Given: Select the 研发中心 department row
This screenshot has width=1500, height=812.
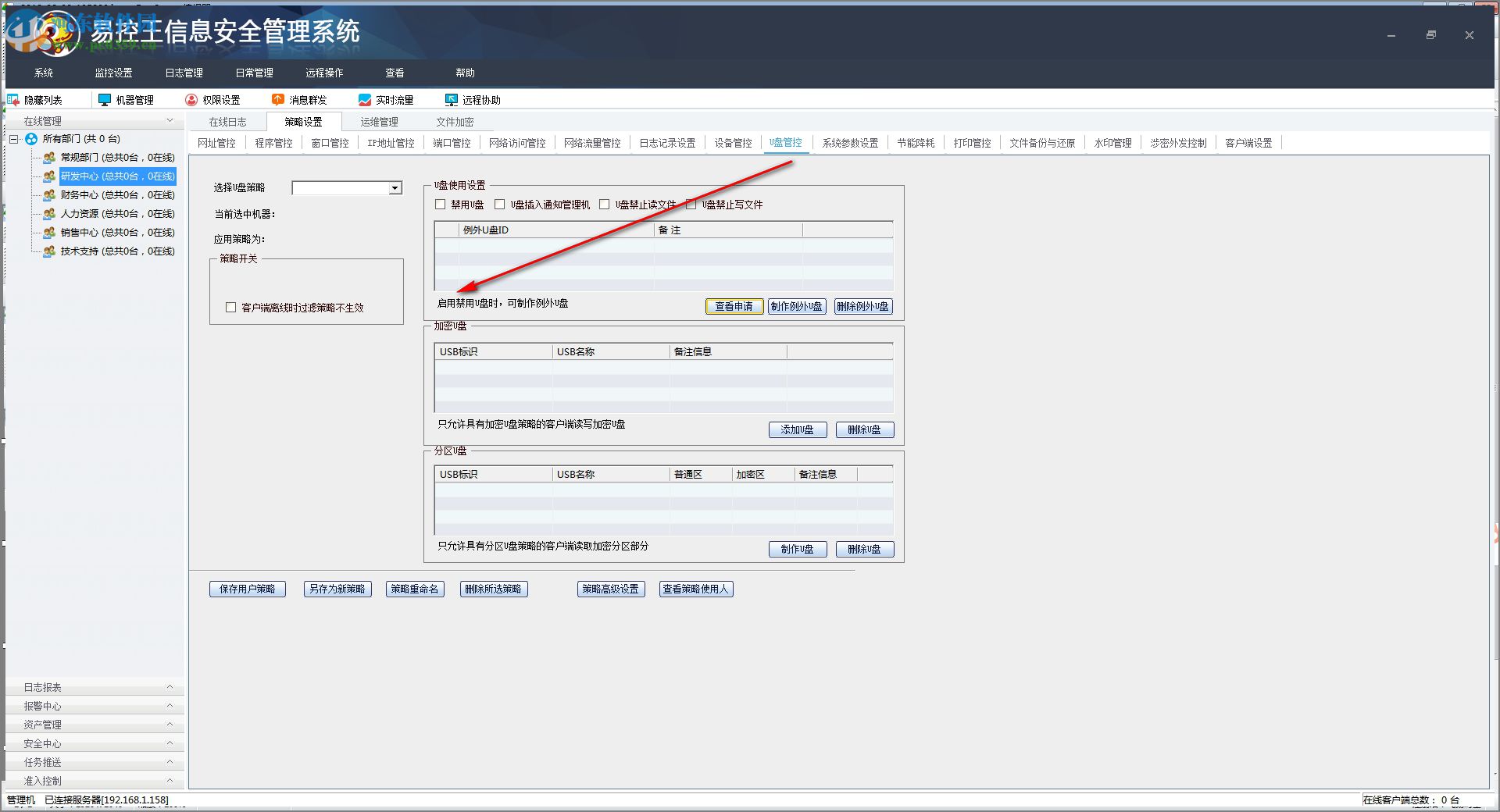Looking at the screenshot, I should point(118,176).
